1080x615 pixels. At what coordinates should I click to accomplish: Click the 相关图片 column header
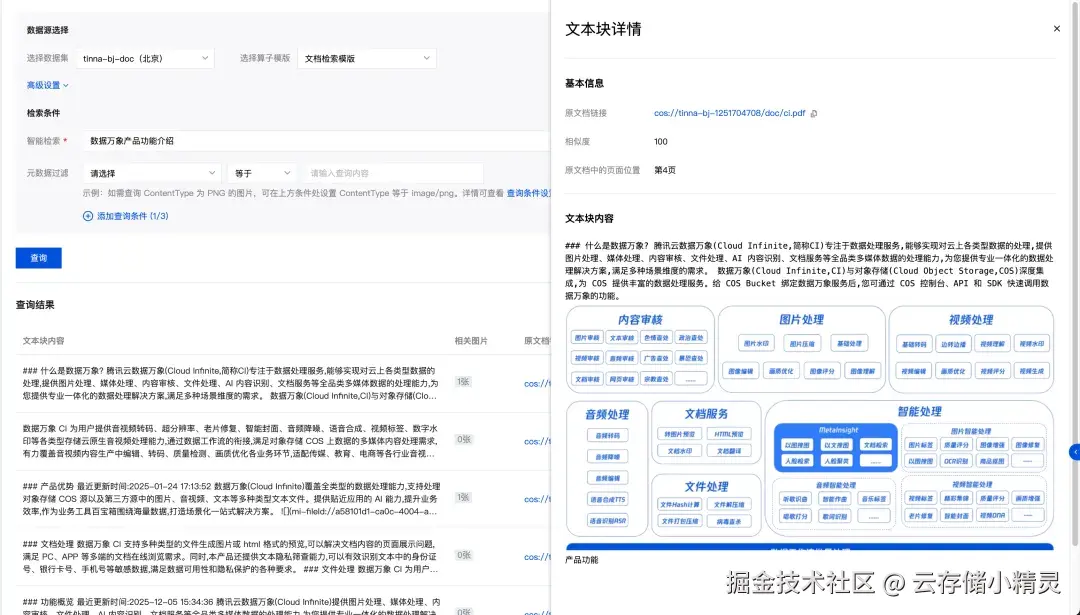(x=471, y=341)
